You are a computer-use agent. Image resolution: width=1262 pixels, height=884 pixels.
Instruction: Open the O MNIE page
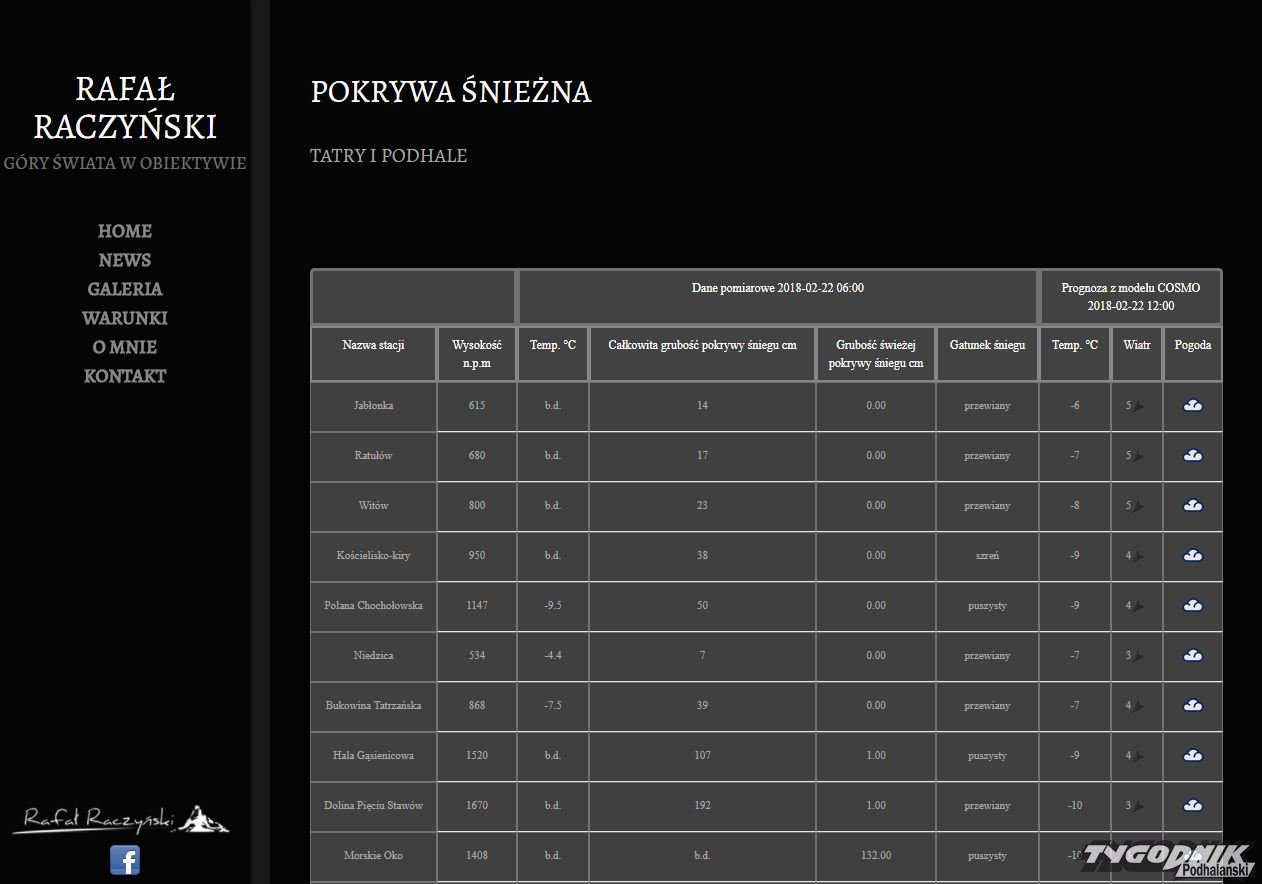pos(125,347)
